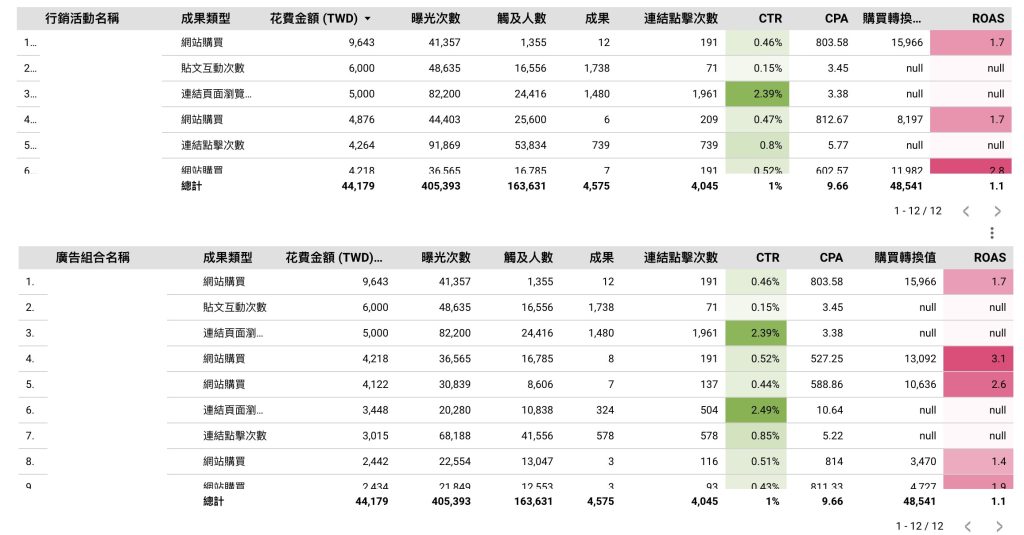1024x535 pixels.
Task: Go to previous page of lower table
Action: (968, 526)
